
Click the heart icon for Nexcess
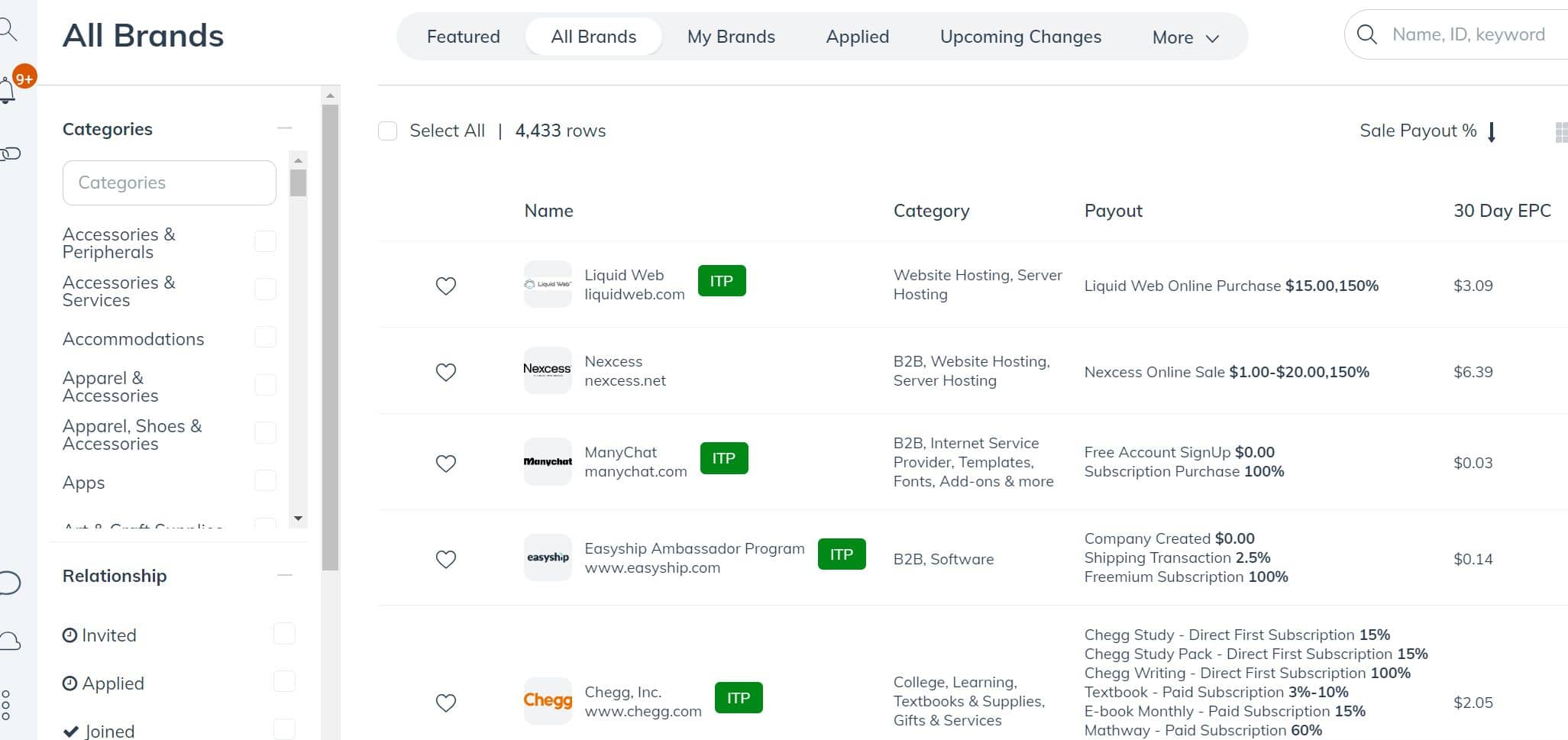445,372
